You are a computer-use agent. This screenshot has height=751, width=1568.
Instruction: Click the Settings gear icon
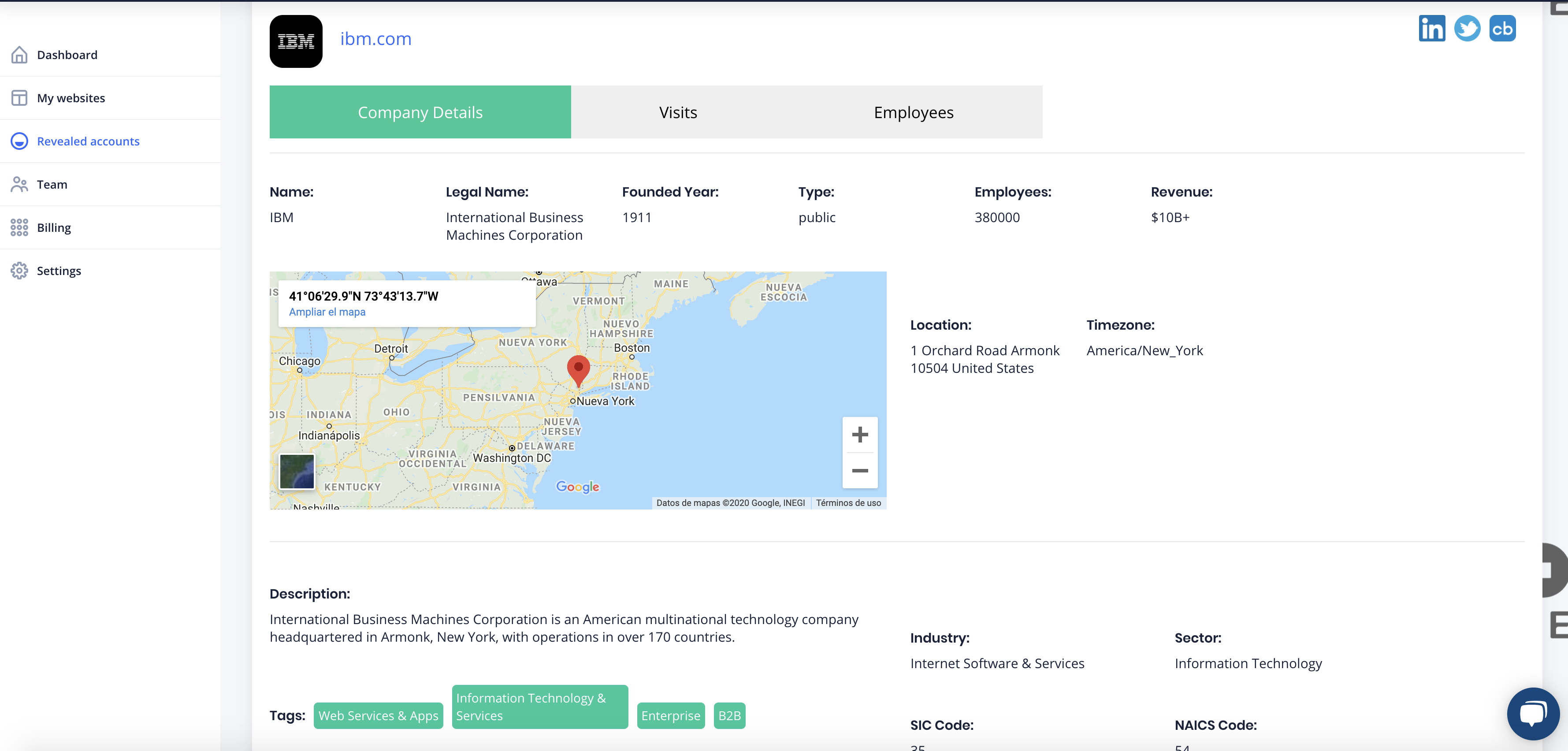coord(19,271)
